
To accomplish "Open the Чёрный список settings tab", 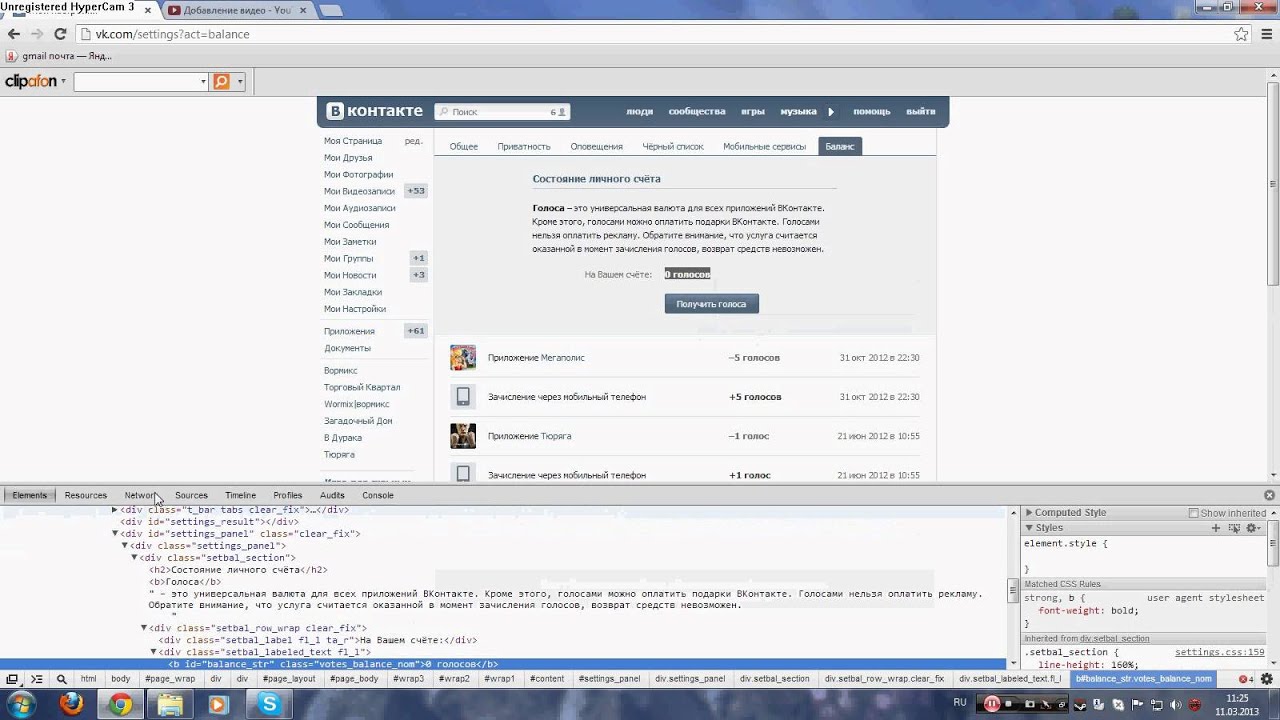I will 673,146.
